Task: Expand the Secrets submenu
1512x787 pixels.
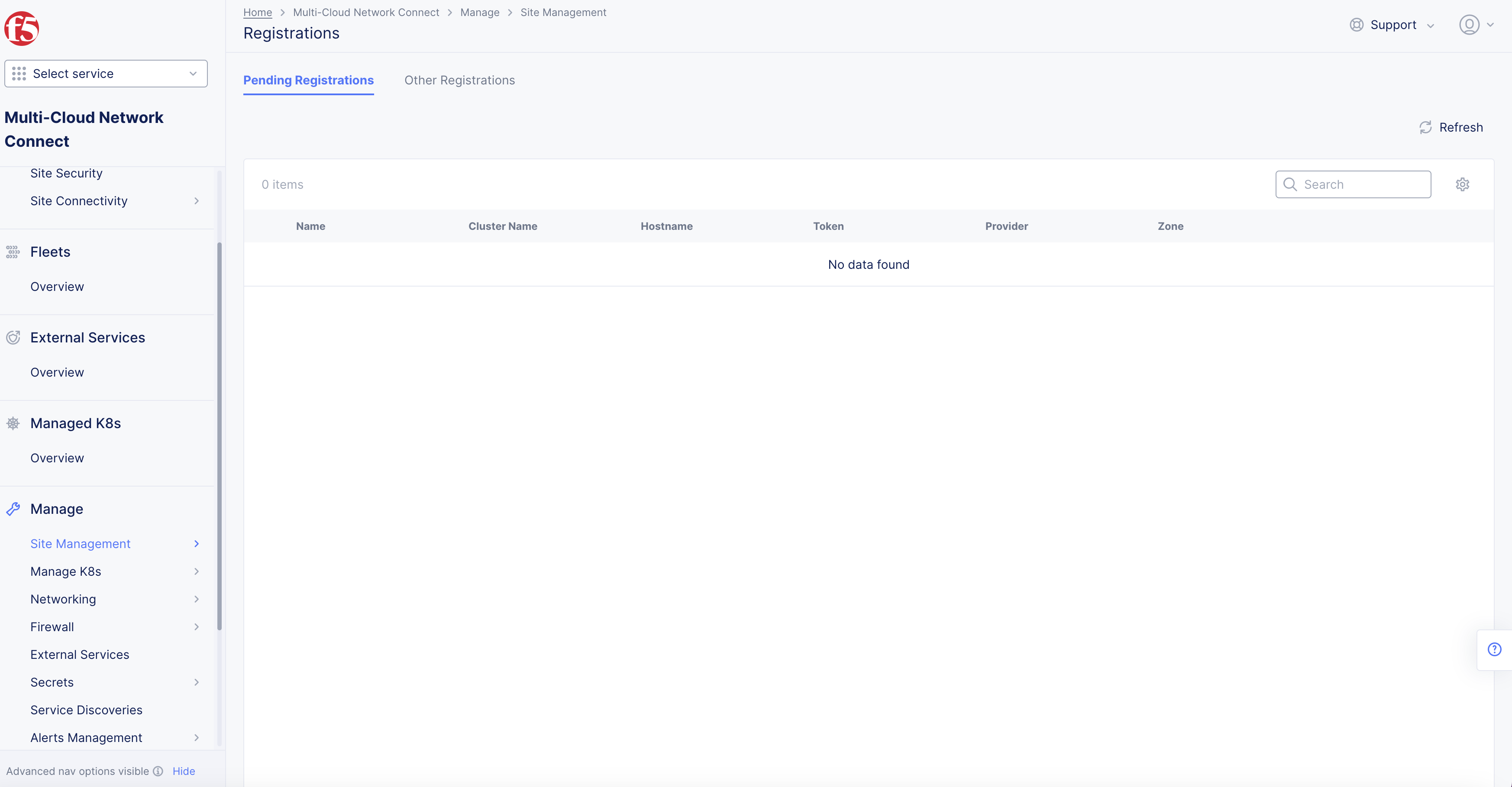Action: tap(196, 682)
